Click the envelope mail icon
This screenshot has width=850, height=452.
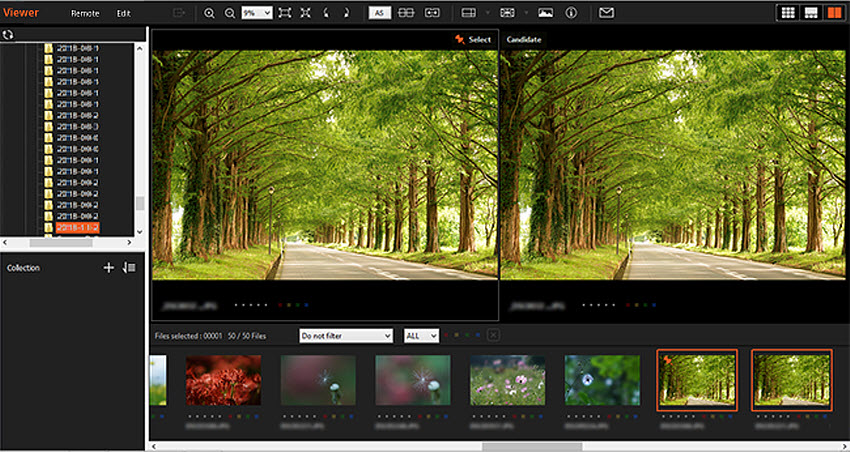(607, 13)
